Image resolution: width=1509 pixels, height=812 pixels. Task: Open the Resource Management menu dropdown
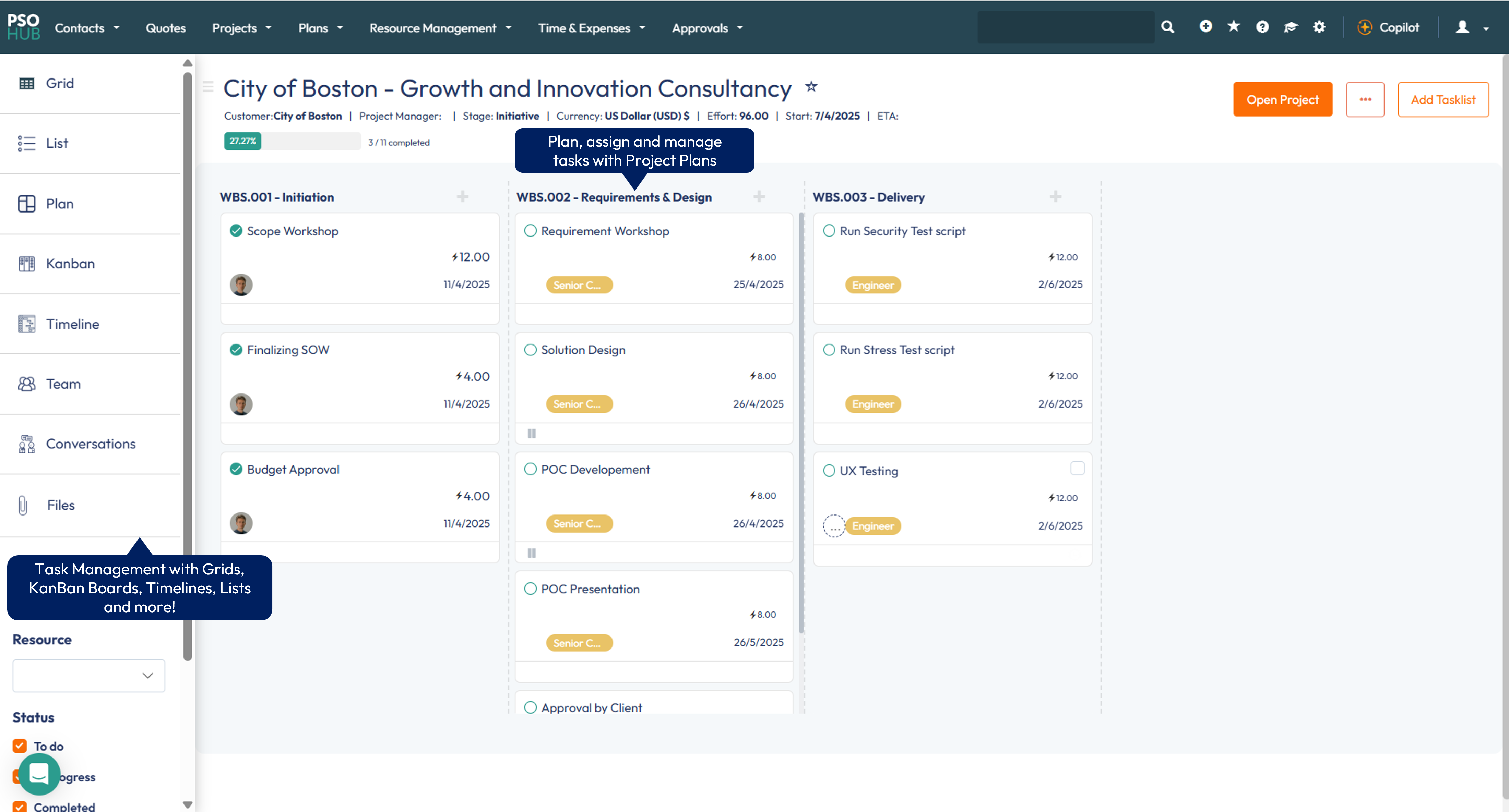(x=440, y=27)
